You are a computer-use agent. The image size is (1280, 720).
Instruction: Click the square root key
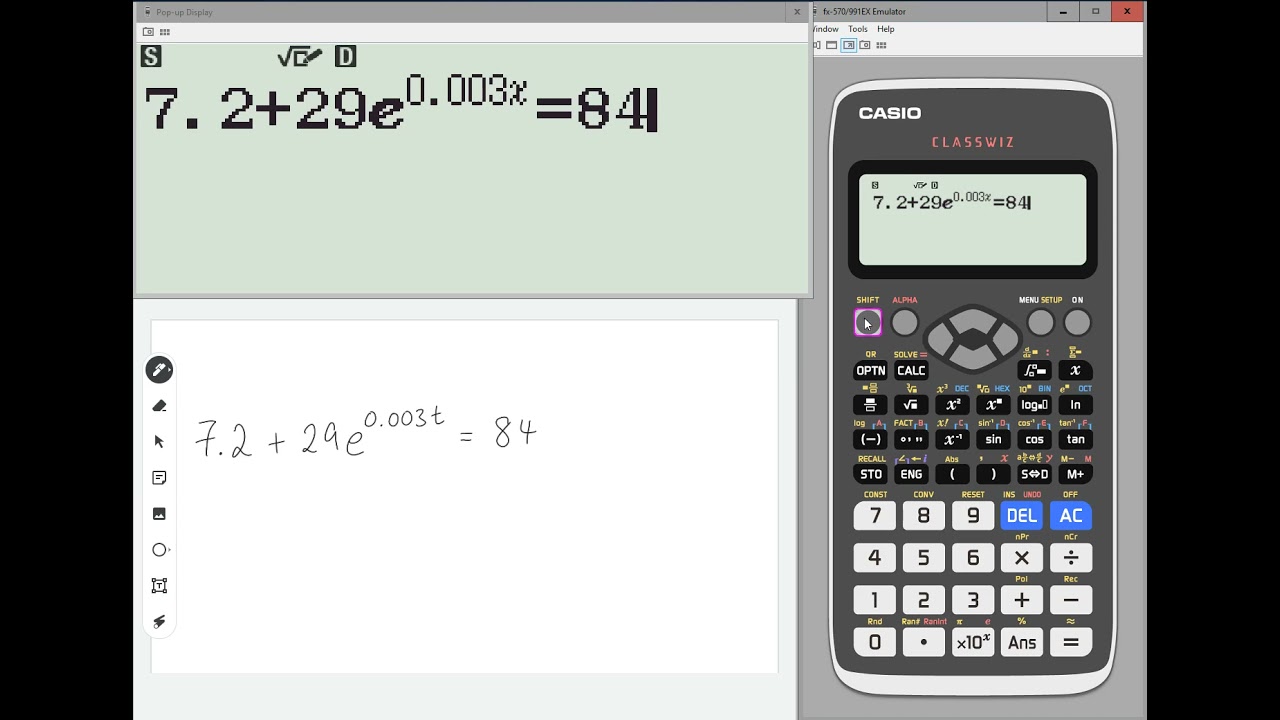[911, 405]
